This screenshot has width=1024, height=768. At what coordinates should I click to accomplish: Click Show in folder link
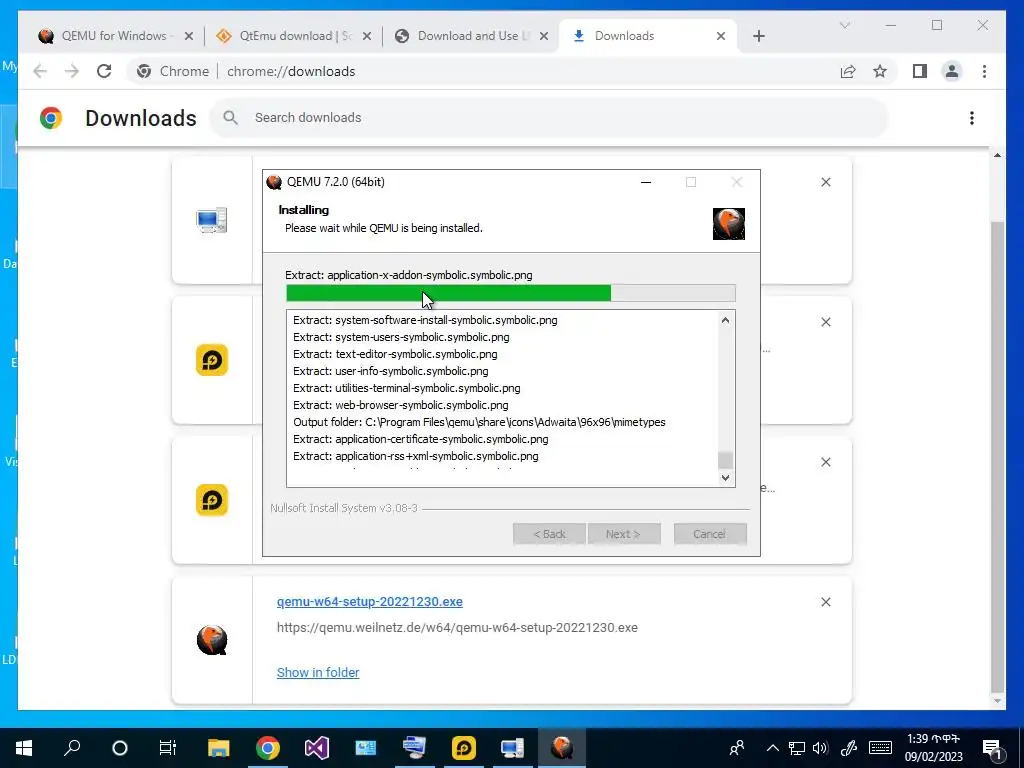click(318, 672)
